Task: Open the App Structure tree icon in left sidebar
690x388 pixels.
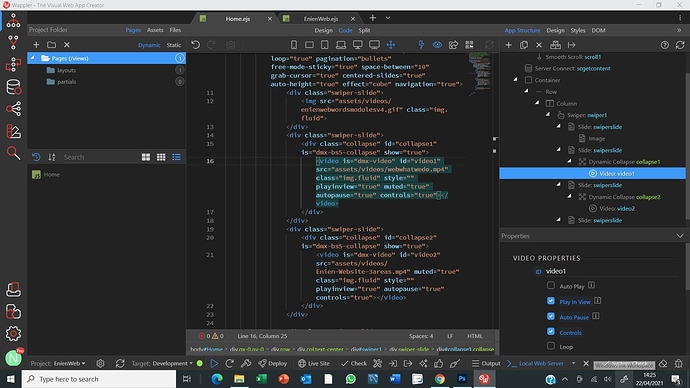Action: click(13, 21)
